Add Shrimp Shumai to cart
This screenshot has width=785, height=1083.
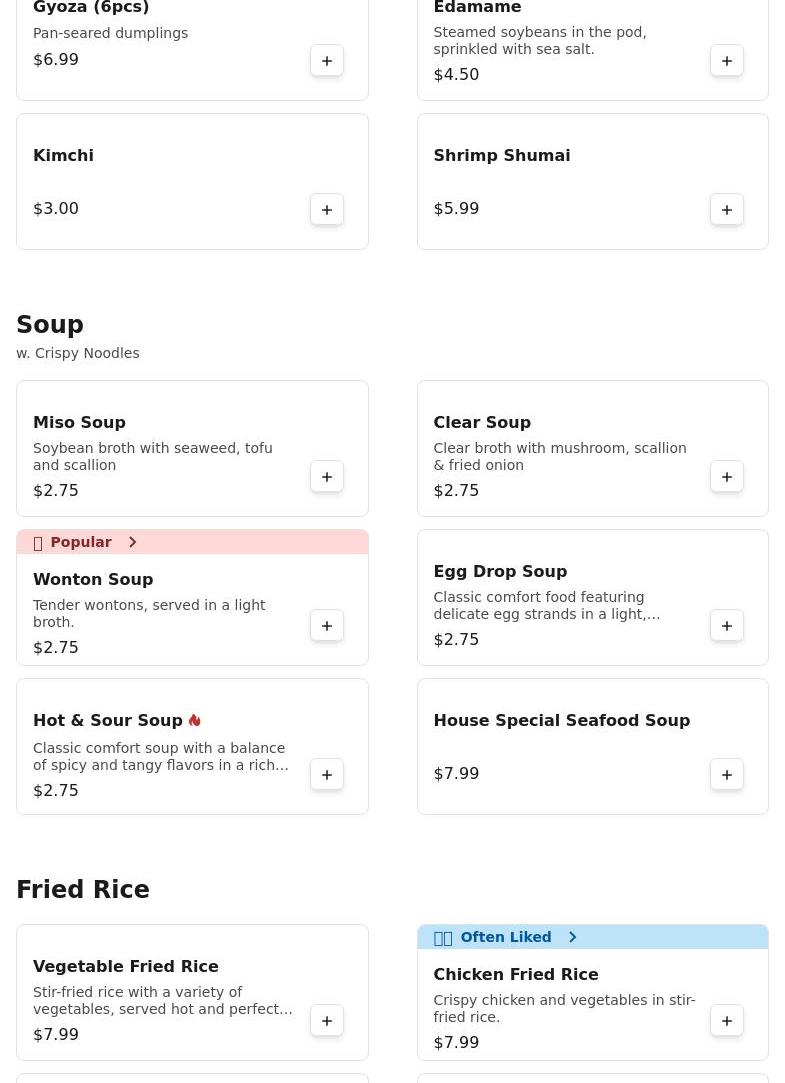727,209
